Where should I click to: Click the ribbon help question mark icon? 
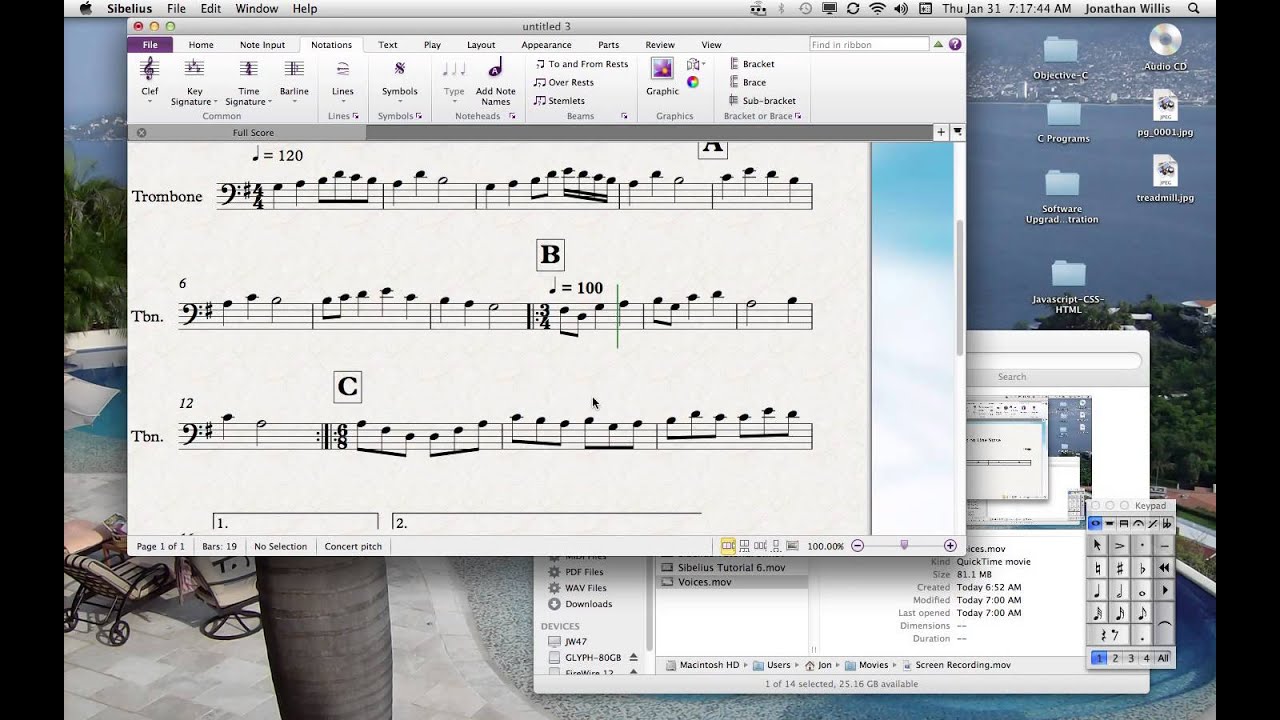(955, 44)
